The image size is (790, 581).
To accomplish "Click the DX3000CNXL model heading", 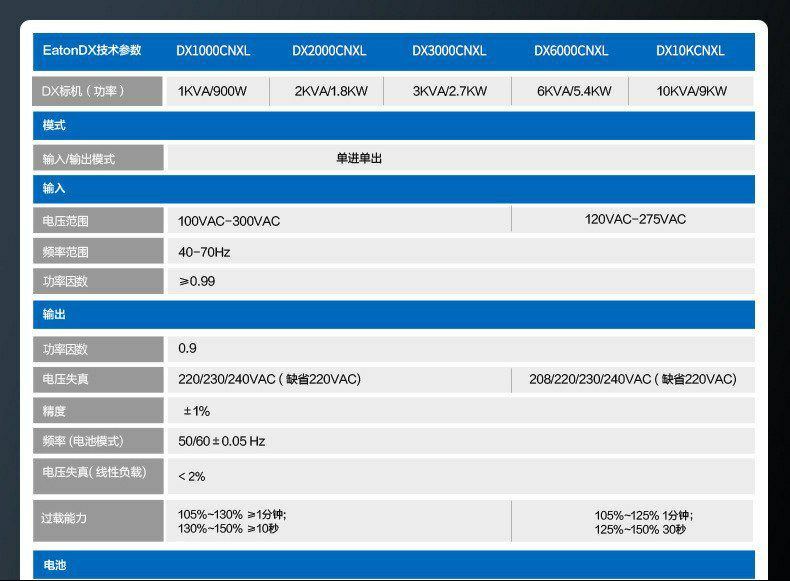I will [x=449, y=51].
